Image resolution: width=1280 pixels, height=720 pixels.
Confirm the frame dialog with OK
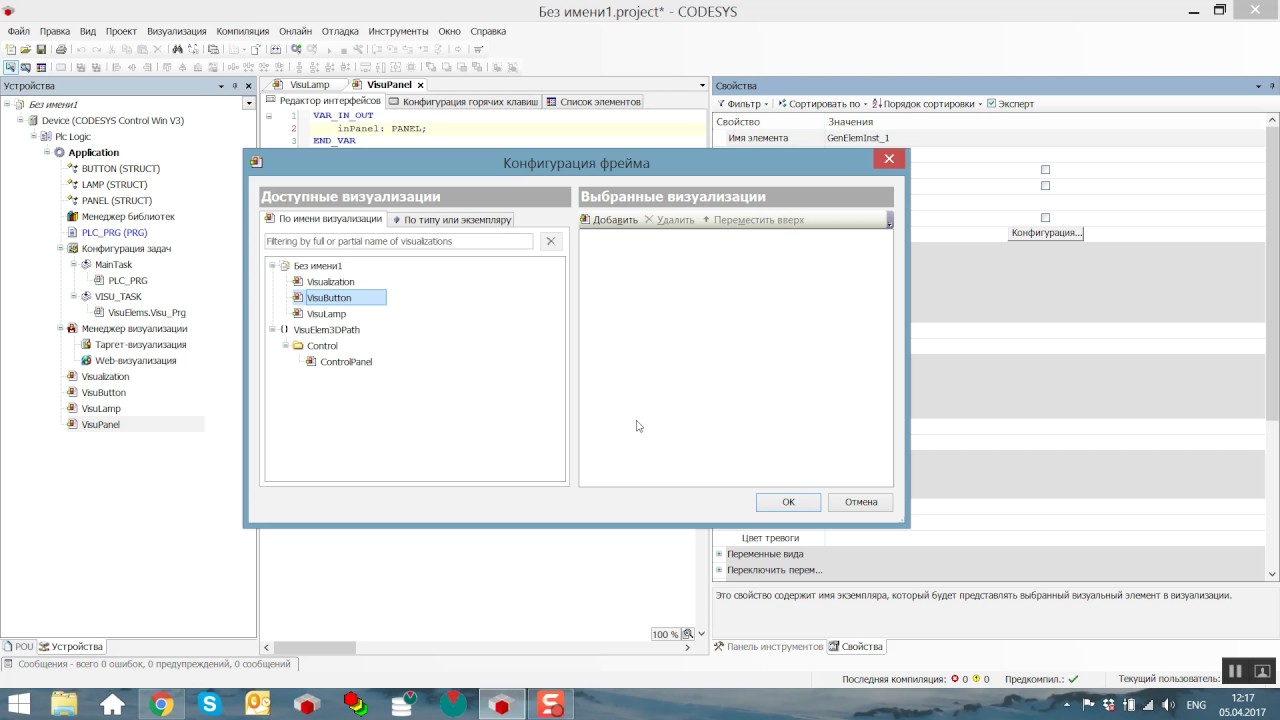[x=788, y=502]
